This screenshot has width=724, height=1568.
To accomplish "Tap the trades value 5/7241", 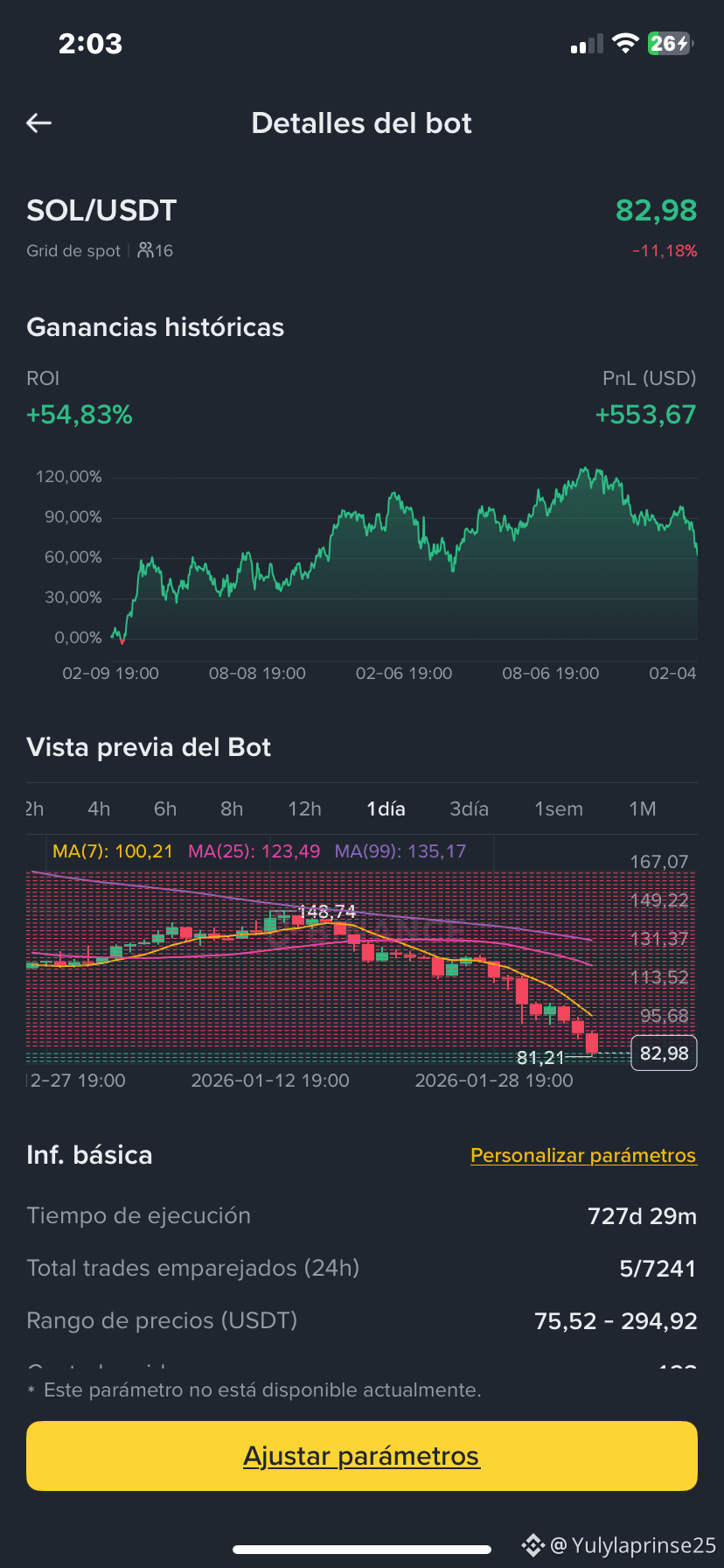I will click(658, 1269).
